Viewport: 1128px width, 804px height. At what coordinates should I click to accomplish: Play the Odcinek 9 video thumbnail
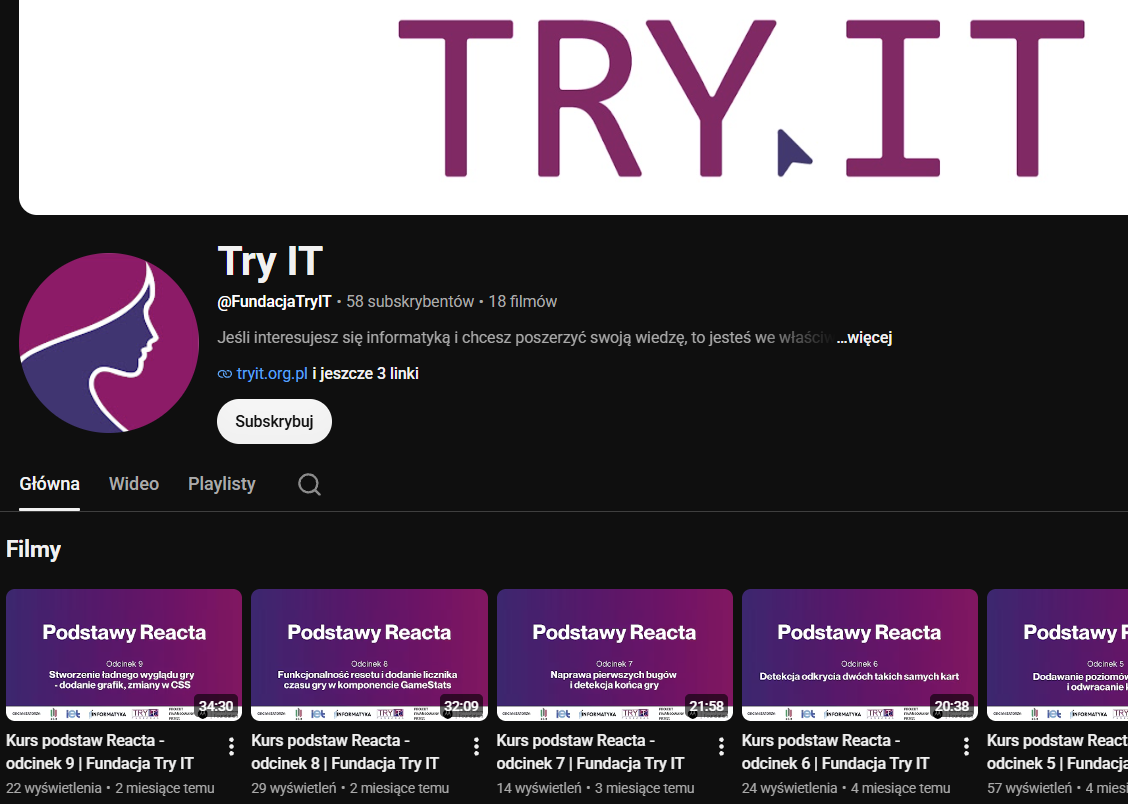(124, 654)
